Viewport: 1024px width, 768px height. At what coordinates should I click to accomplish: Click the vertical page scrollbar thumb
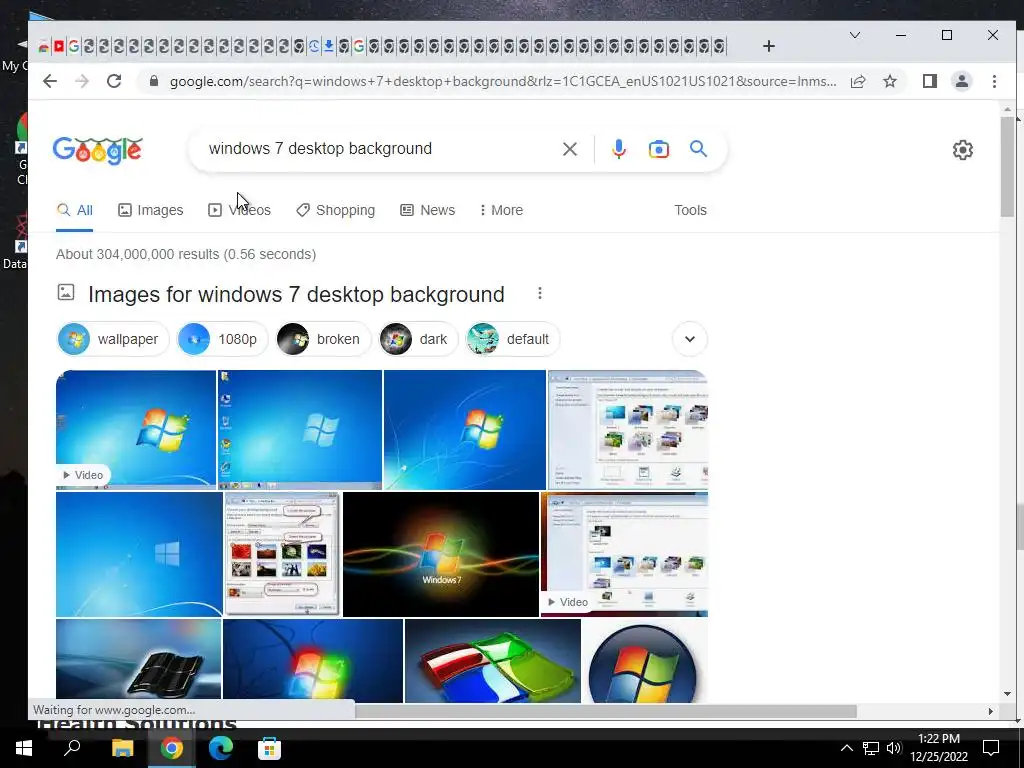coord(1006,167)
